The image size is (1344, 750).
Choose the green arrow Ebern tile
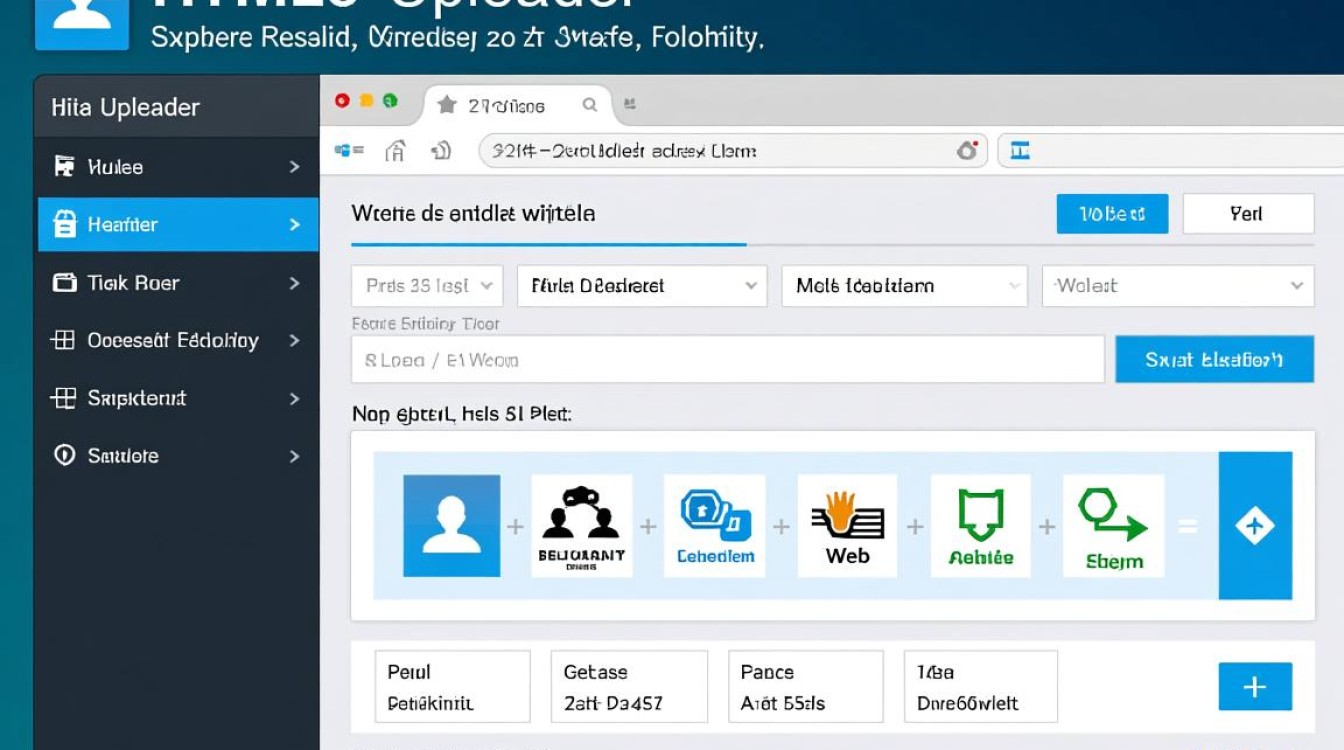point(1113,526)
